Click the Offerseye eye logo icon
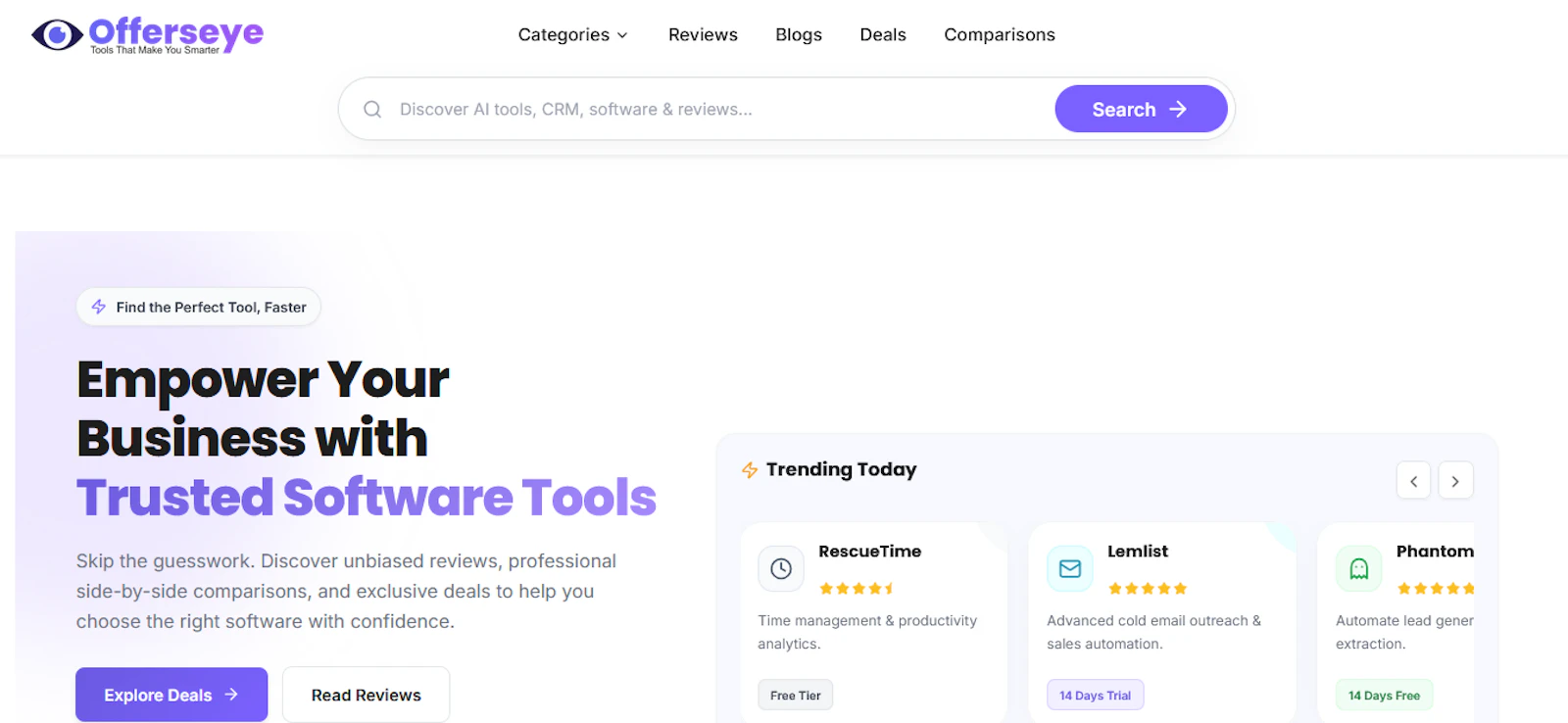This screenshot has width=1568, height=723. pos(57,35)
